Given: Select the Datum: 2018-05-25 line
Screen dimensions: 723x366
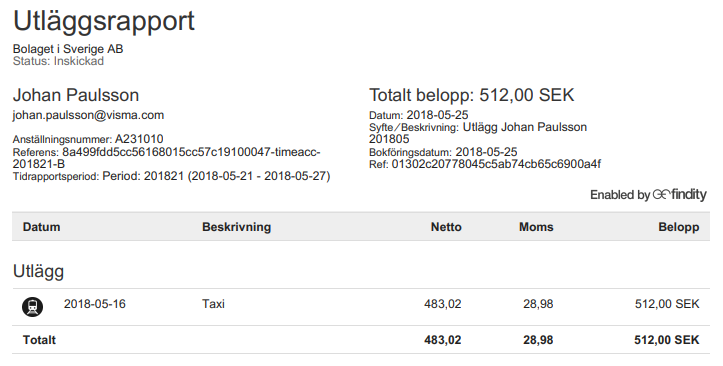Looking at the screenshot, I should (419, 115).
